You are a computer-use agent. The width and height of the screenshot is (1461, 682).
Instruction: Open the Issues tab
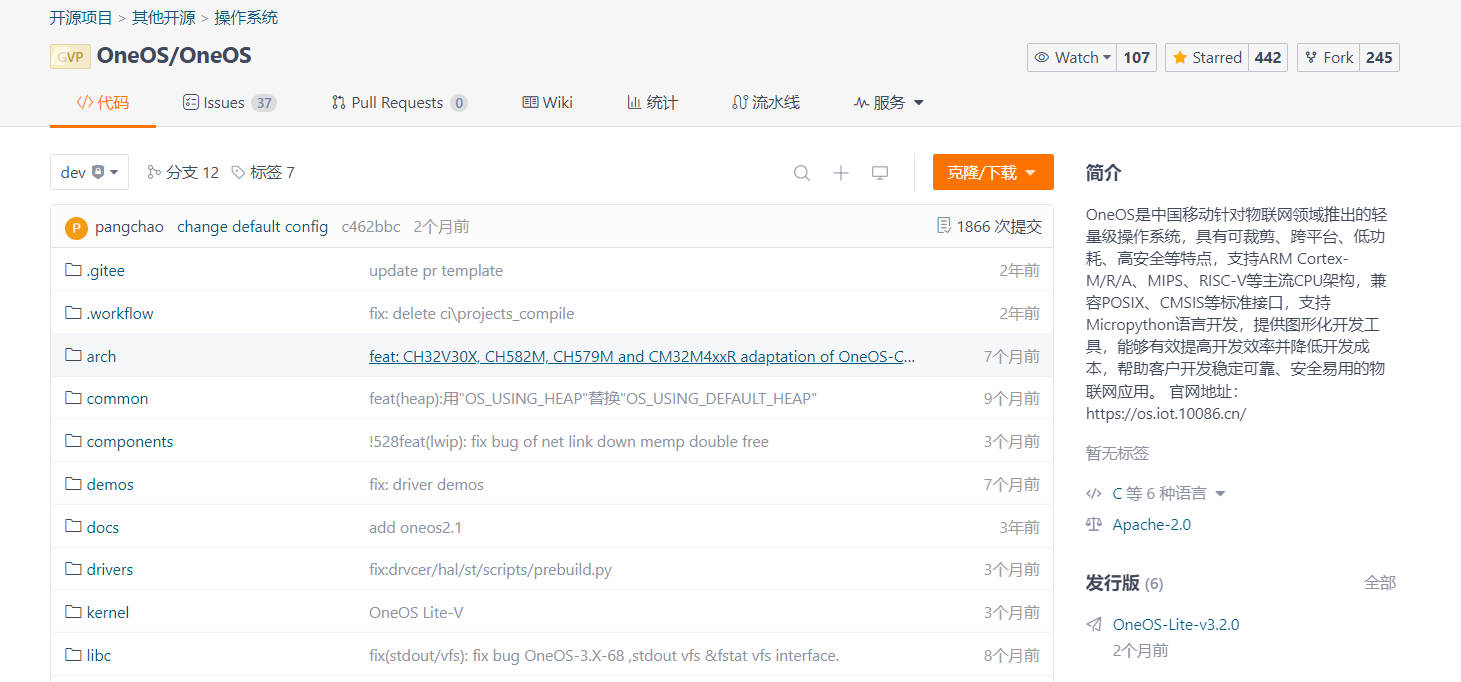pos(229,102)
